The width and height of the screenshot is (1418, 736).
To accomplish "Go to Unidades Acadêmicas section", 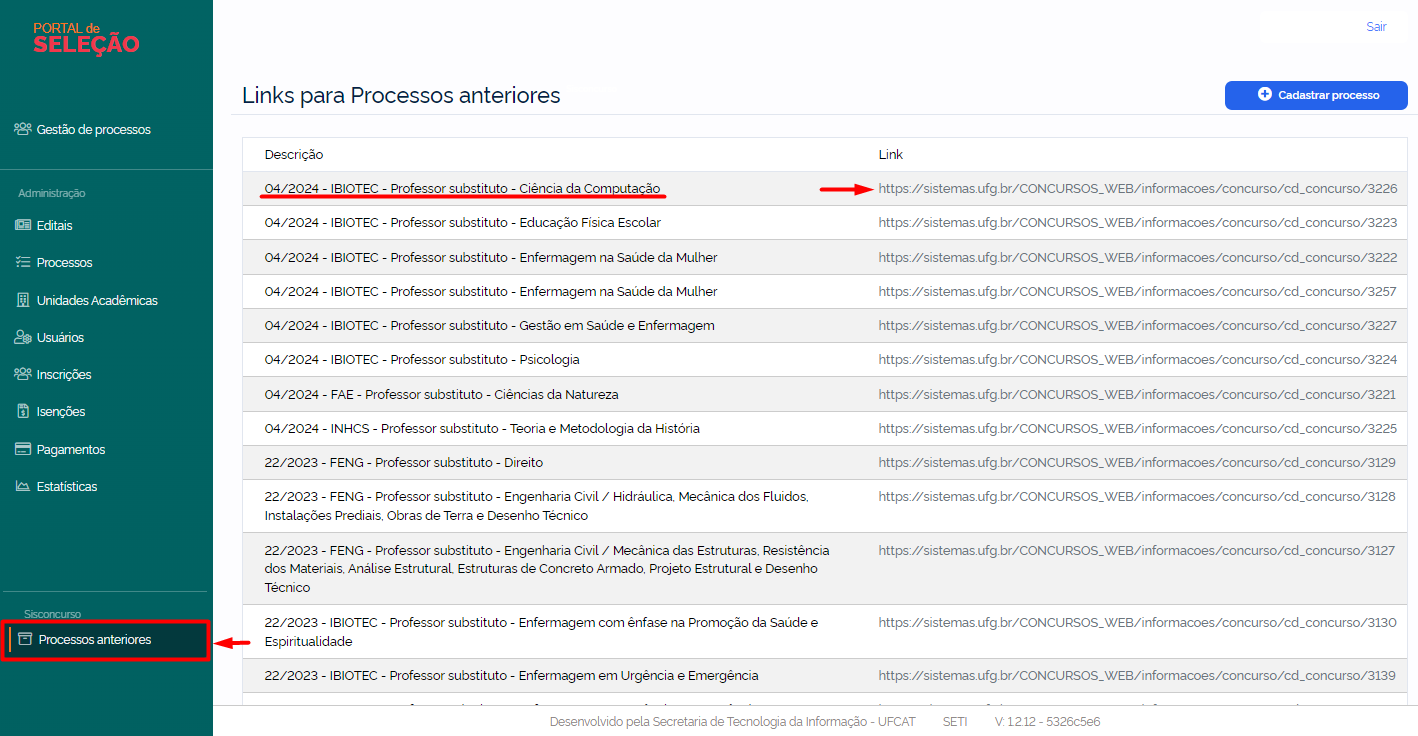I will point(97,300).
